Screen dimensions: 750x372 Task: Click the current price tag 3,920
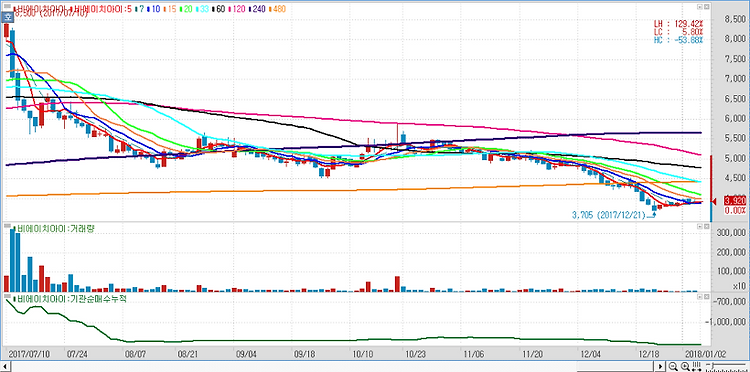(736, 200)
